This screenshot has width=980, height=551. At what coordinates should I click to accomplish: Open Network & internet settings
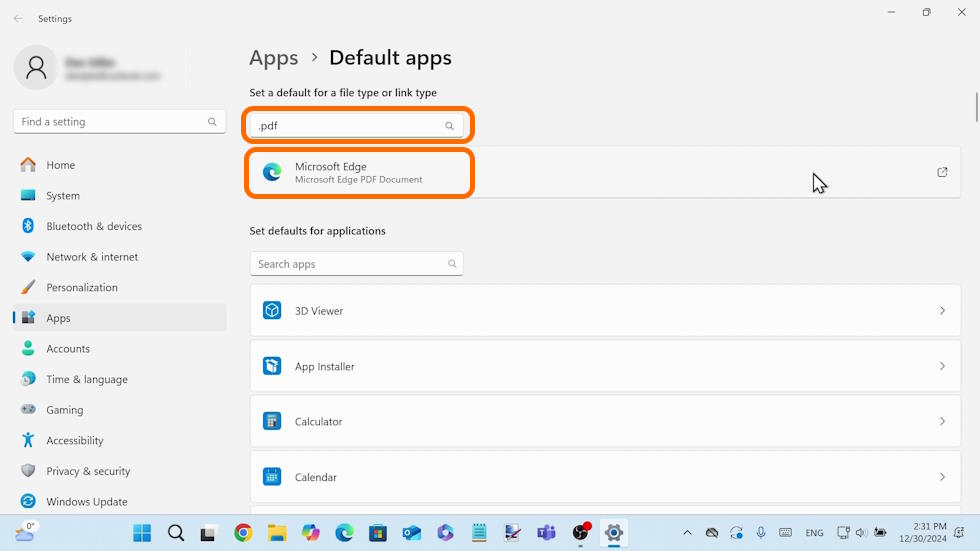pos(119,257)
